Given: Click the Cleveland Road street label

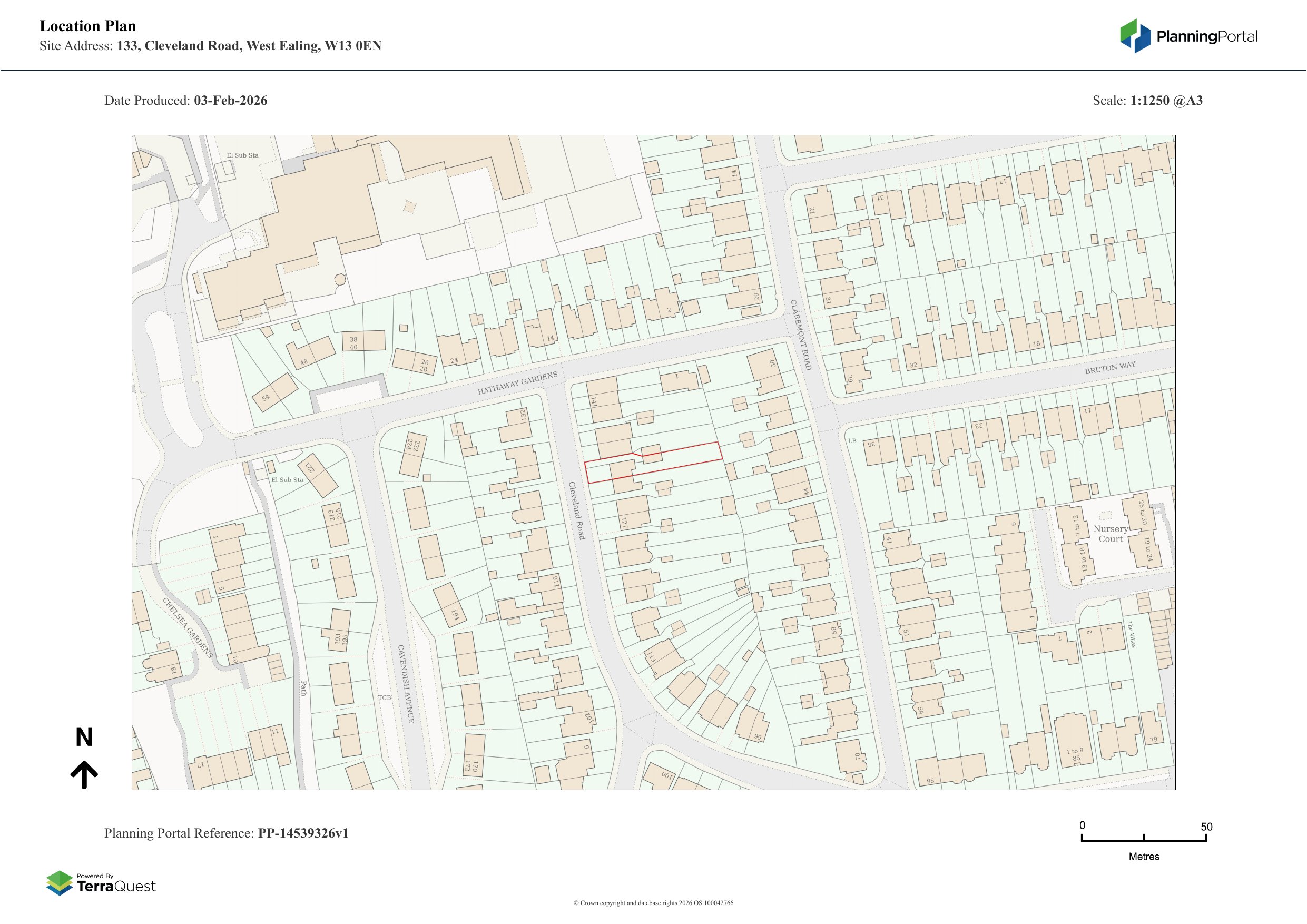Looking at the screenshot, I should (x=577, y=510).
